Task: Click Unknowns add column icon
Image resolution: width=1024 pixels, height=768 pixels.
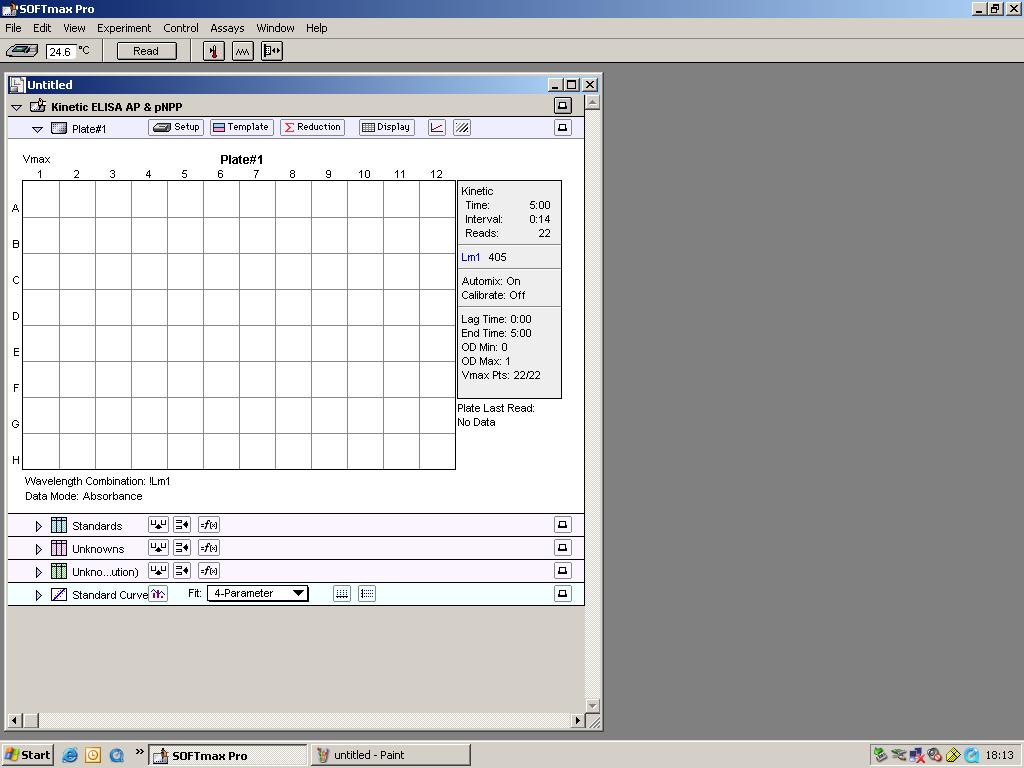Action: [182, 547]
